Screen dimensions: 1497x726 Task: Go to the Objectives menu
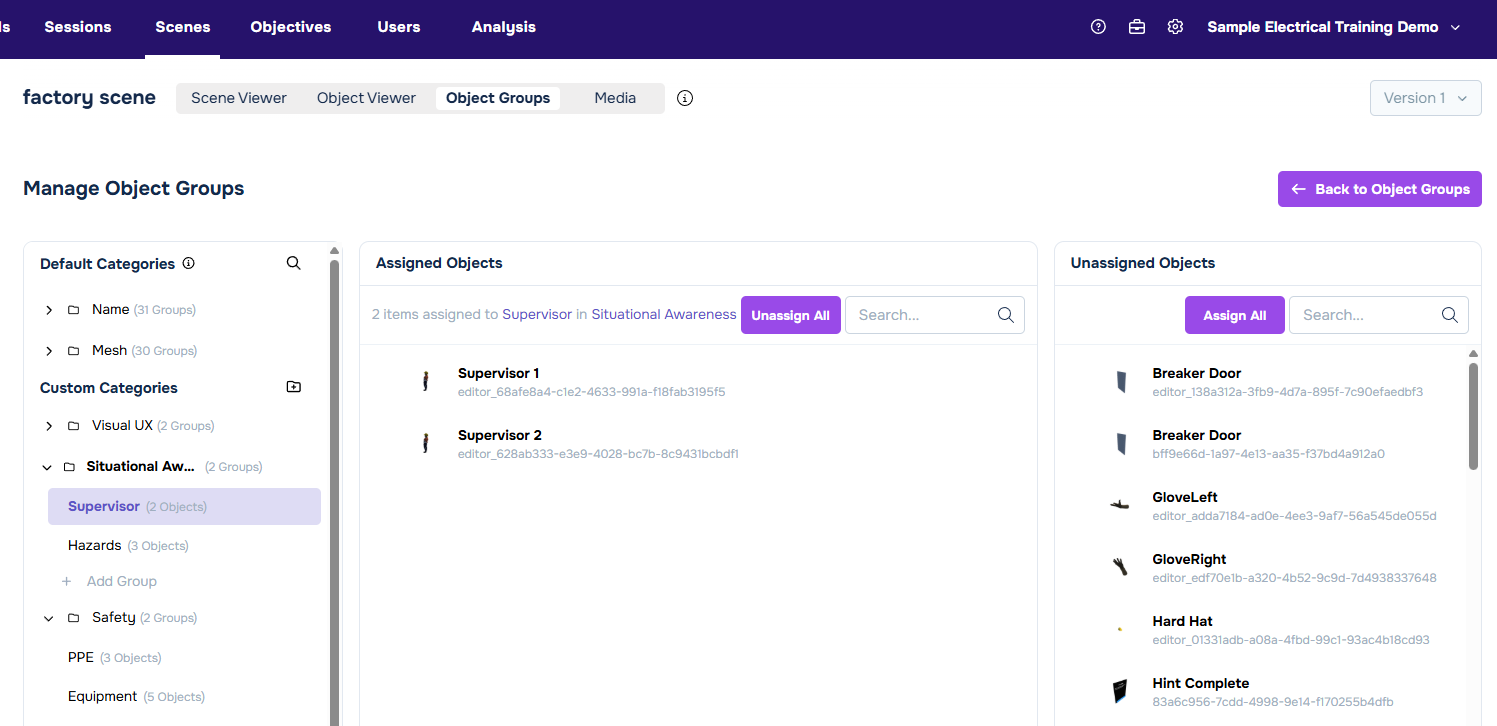(x=291, y=27)
